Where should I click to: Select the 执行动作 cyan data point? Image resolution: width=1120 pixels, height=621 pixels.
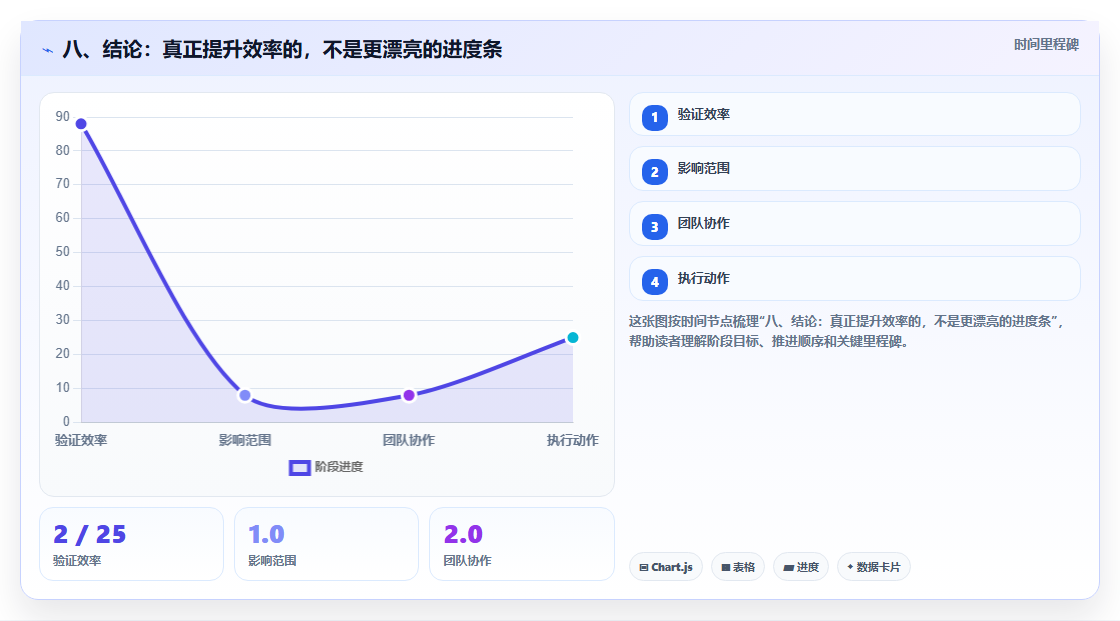572,337
